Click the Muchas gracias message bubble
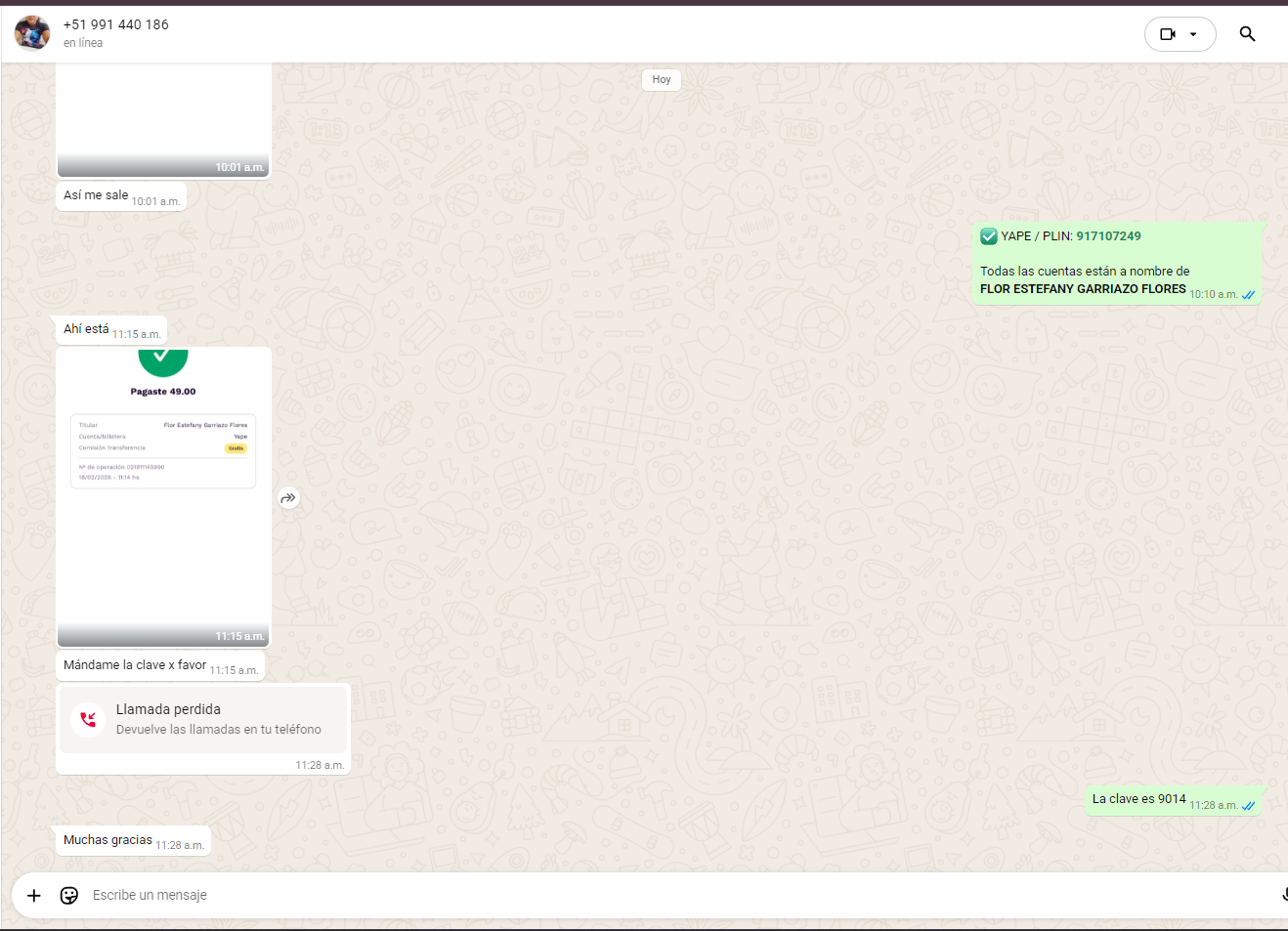 point(108,840)
